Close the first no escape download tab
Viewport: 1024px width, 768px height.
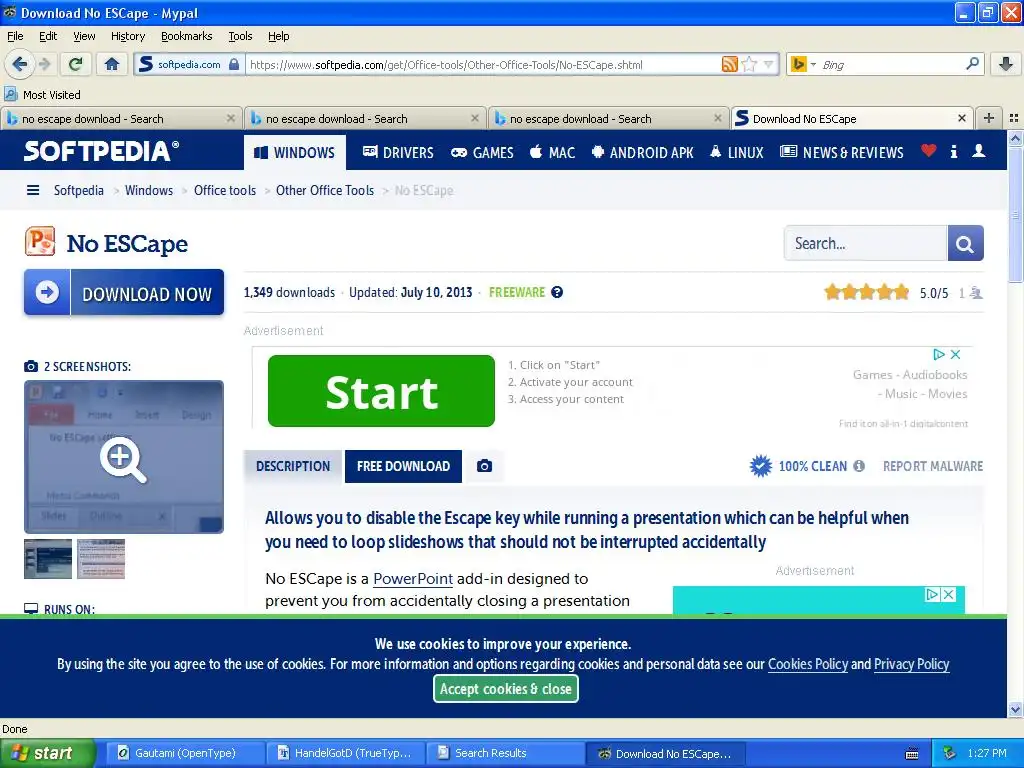pos(231,118)
